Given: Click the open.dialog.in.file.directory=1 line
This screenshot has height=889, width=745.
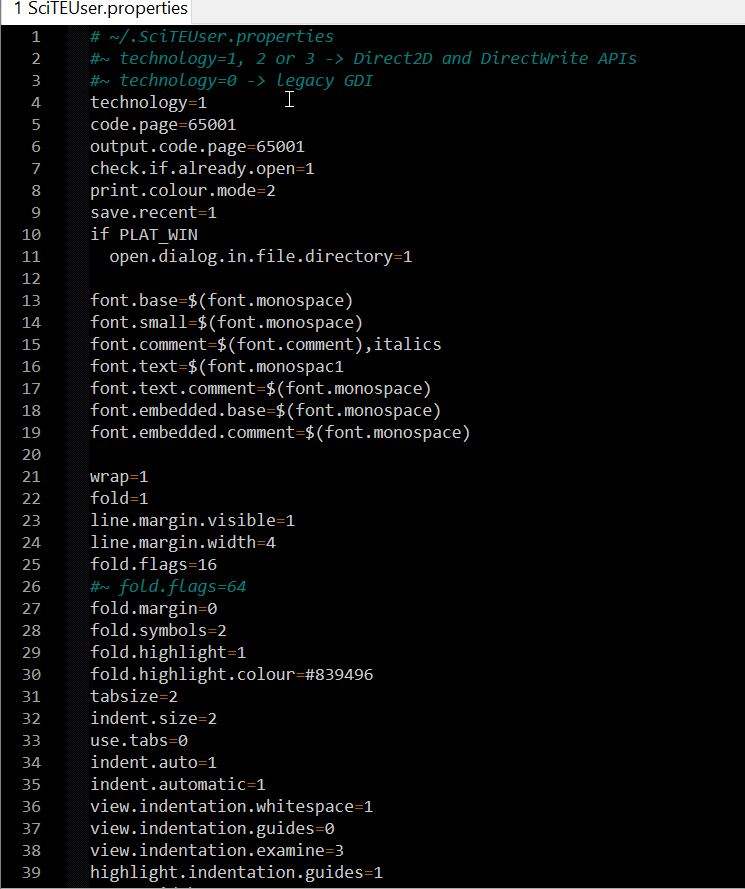Looking at the screenshot, I should point(260,257).
